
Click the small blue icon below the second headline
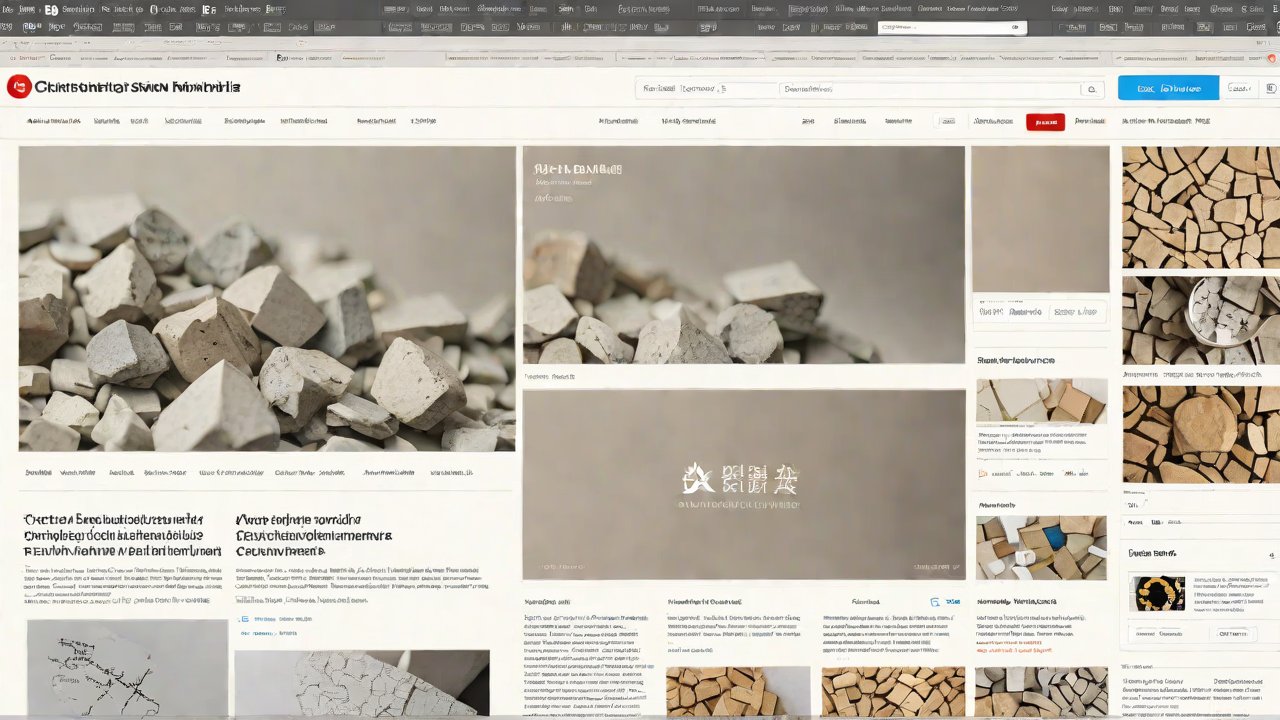pos(243,619)
